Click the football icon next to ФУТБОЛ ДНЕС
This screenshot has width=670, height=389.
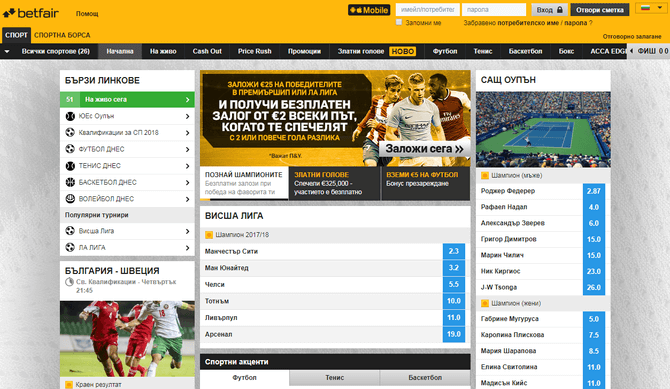pos(70,149)
